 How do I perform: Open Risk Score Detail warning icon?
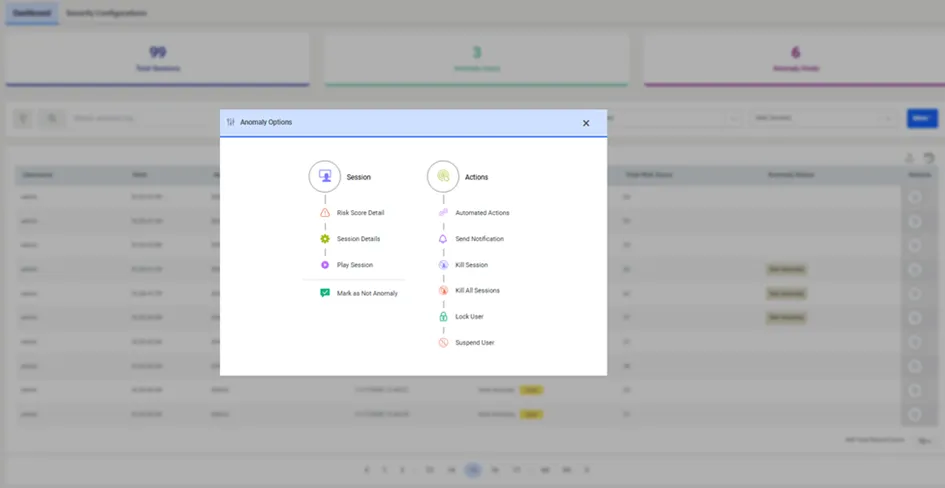click(325, 213)
